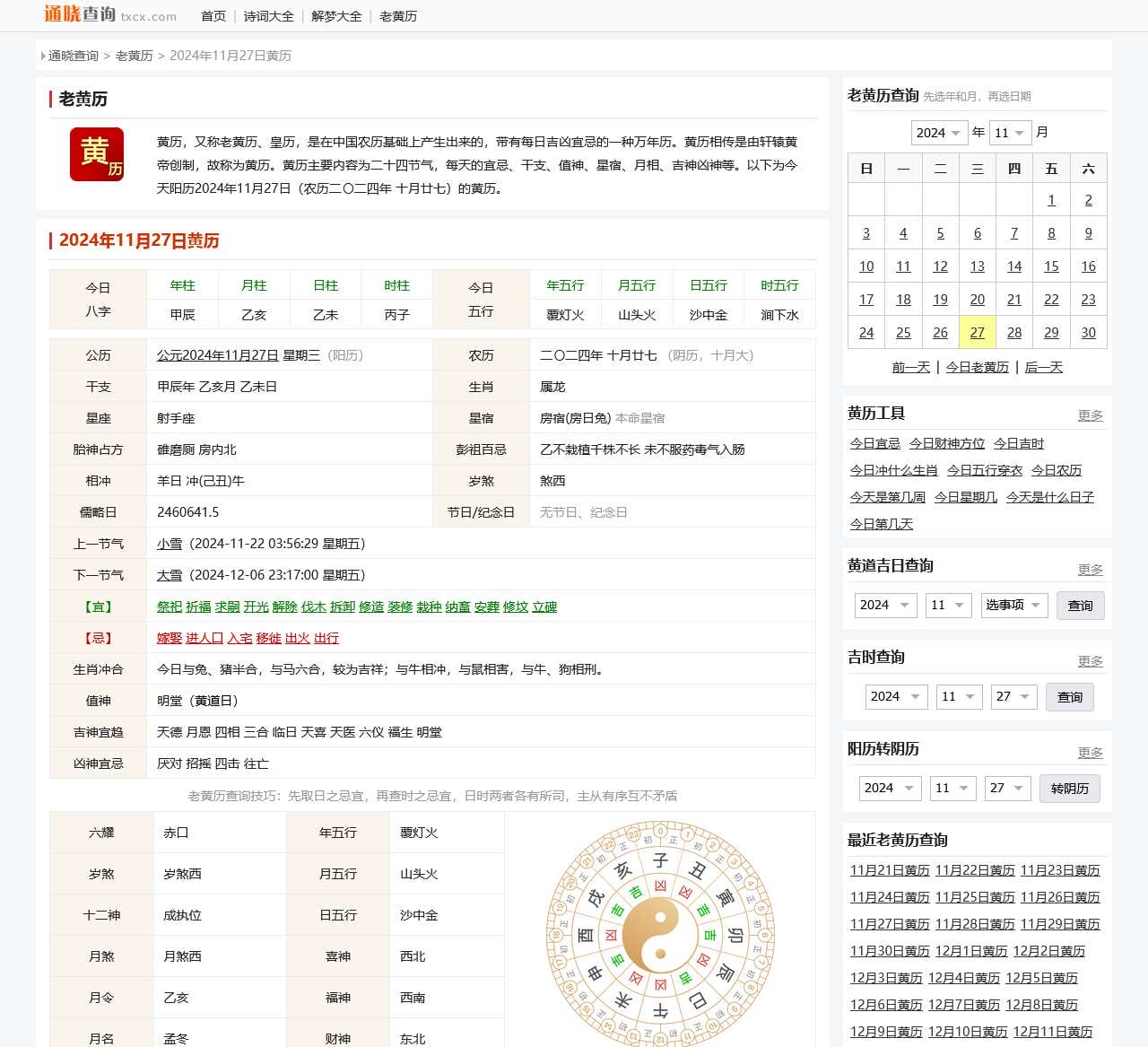
Task: Click the 转阴历 button
Action: coord(1069,789)
